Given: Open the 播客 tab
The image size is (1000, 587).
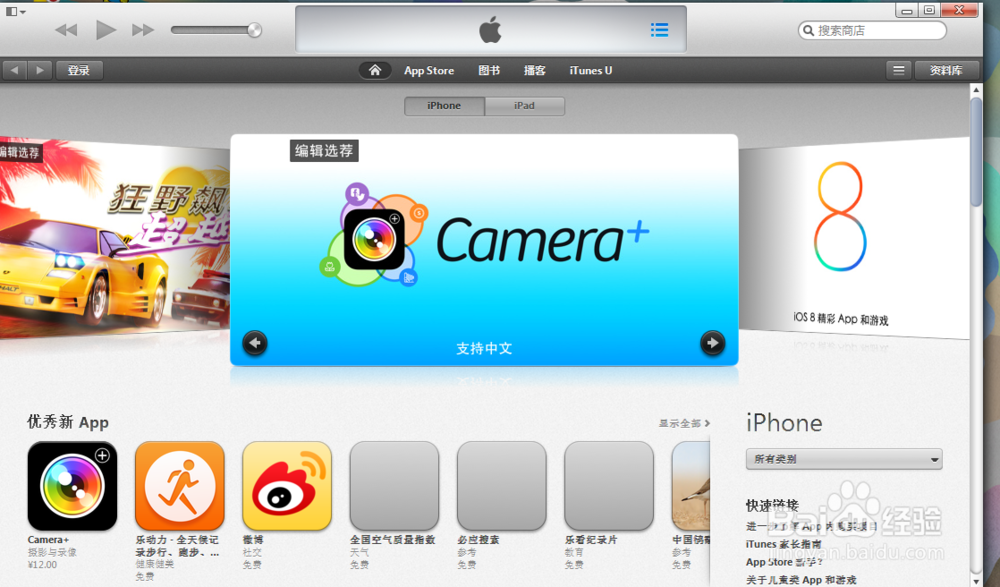Looking at the screenshot, I should click(x=534, y=70).
